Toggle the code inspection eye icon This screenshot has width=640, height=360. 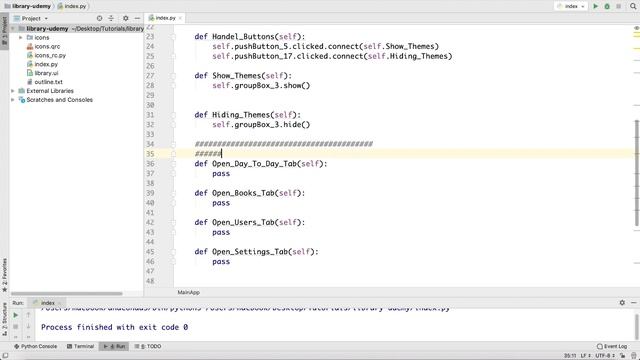pyautogui.click(x=636, y=28)
